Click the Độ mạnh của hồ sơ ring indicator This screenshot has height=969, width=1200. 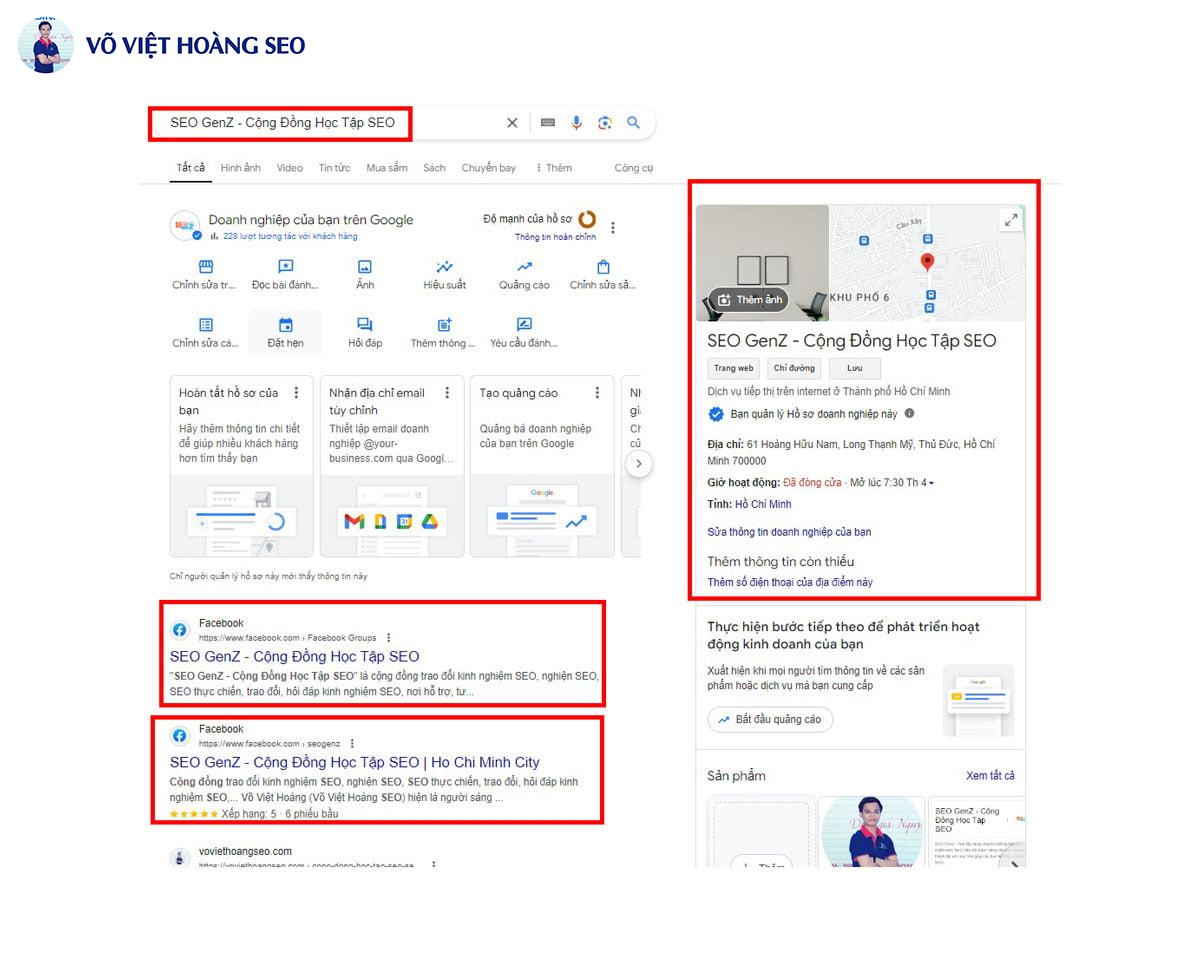click(587, 219)
